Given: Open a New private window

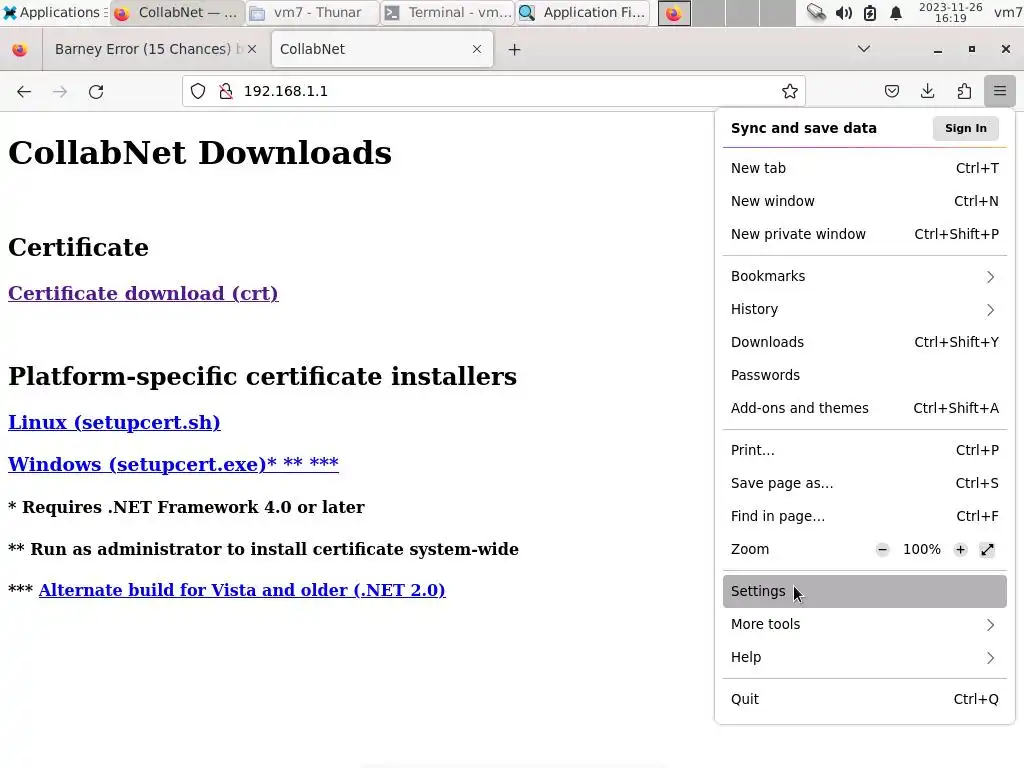Looking at the screenshot, I should click(865, 234).
